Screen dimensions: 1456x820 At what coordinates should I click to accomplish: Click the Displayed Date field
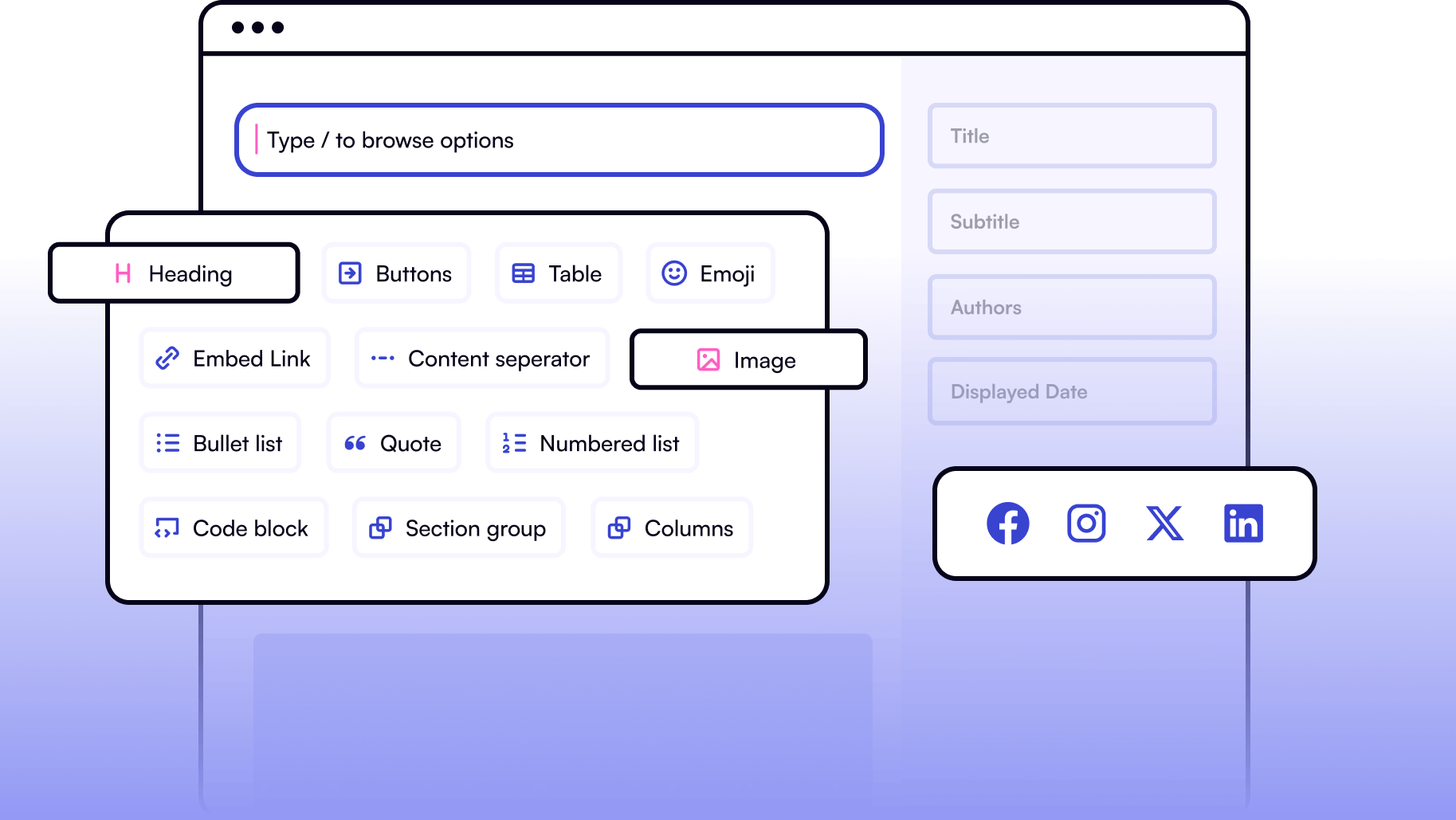1071,391
